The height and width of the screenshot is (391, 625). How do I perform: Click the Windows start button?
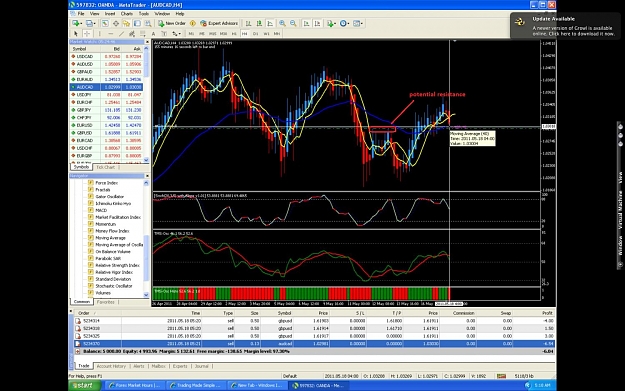click(85, 385)
